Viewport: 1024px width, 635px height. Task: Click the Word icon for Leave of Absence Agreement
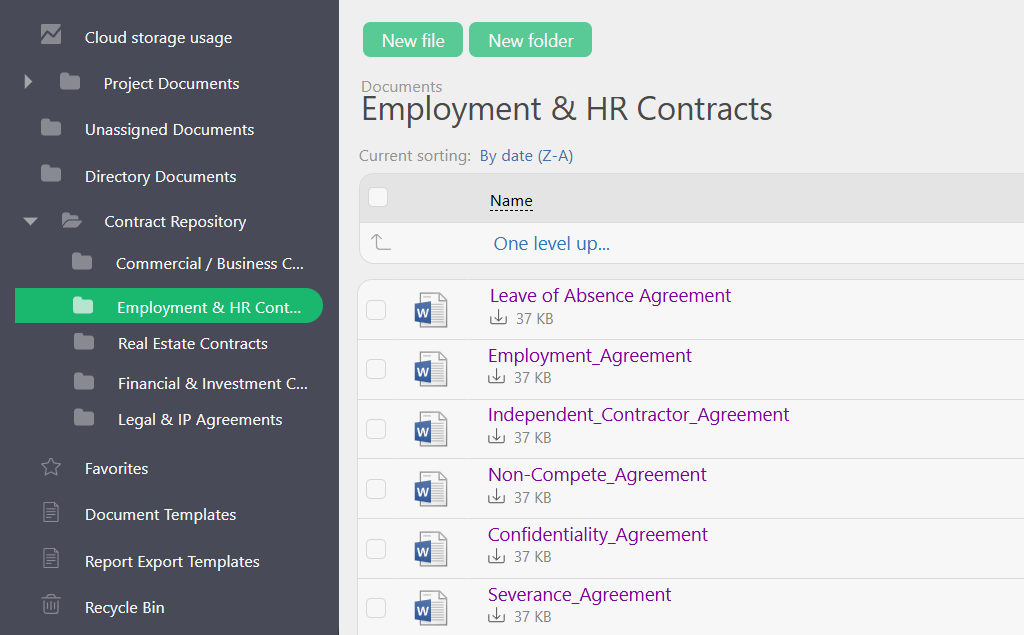click(x=430, y=310)
